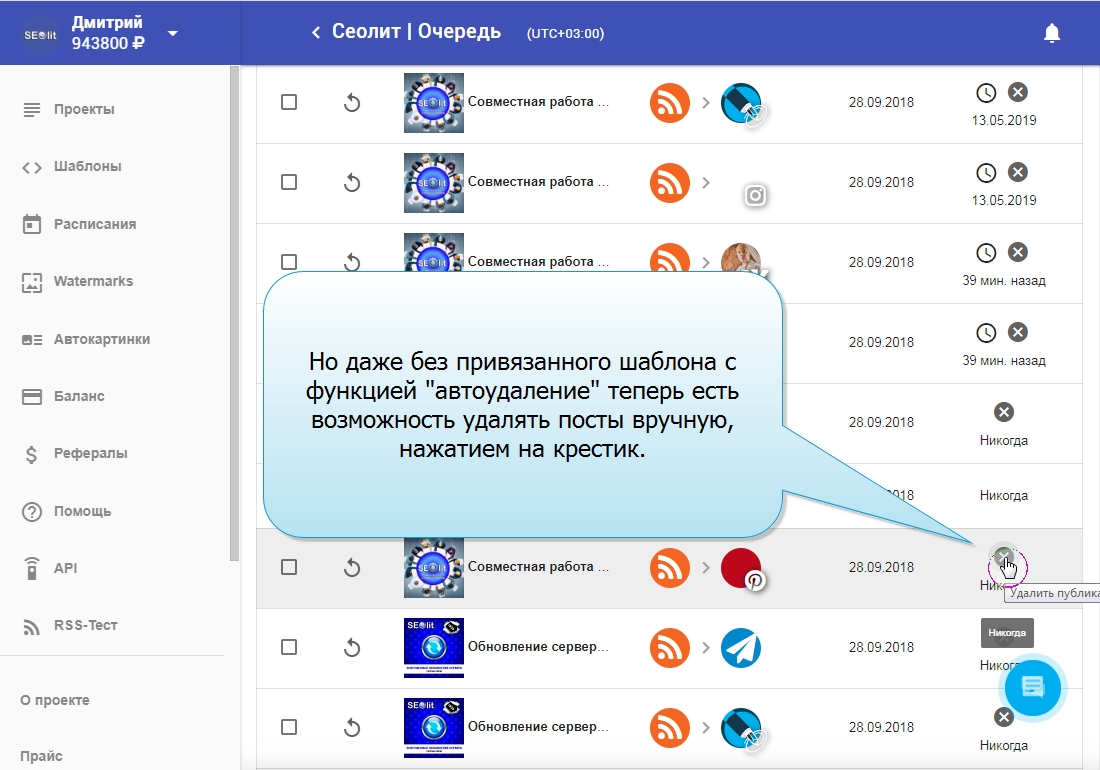Click RSS source icon in the Pinterest row

(x=670, y=568)
